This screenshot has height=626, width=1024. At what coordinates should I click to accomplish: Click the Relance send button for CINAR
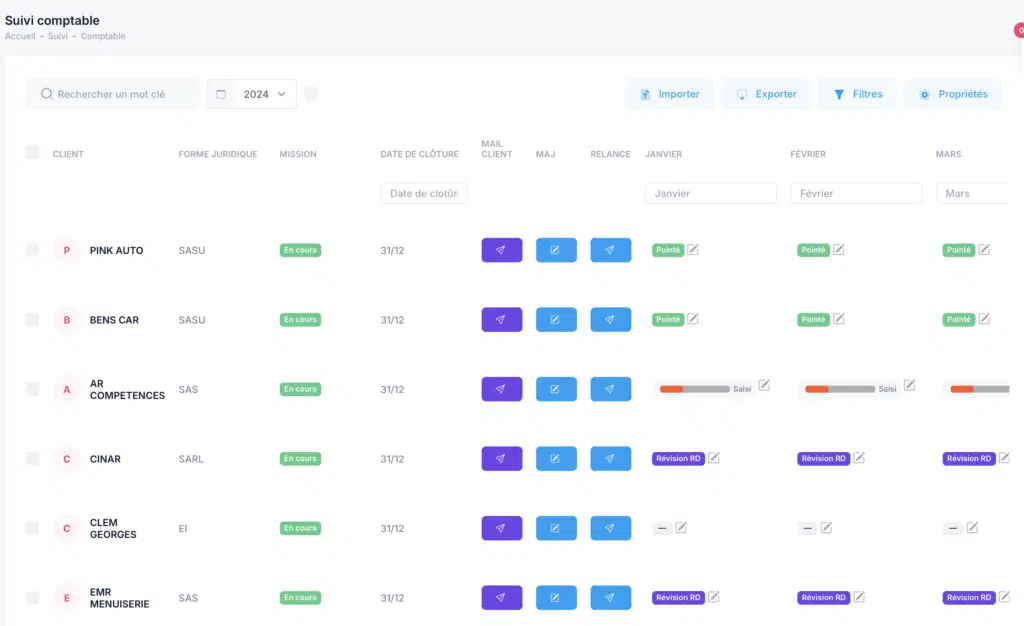610,459
